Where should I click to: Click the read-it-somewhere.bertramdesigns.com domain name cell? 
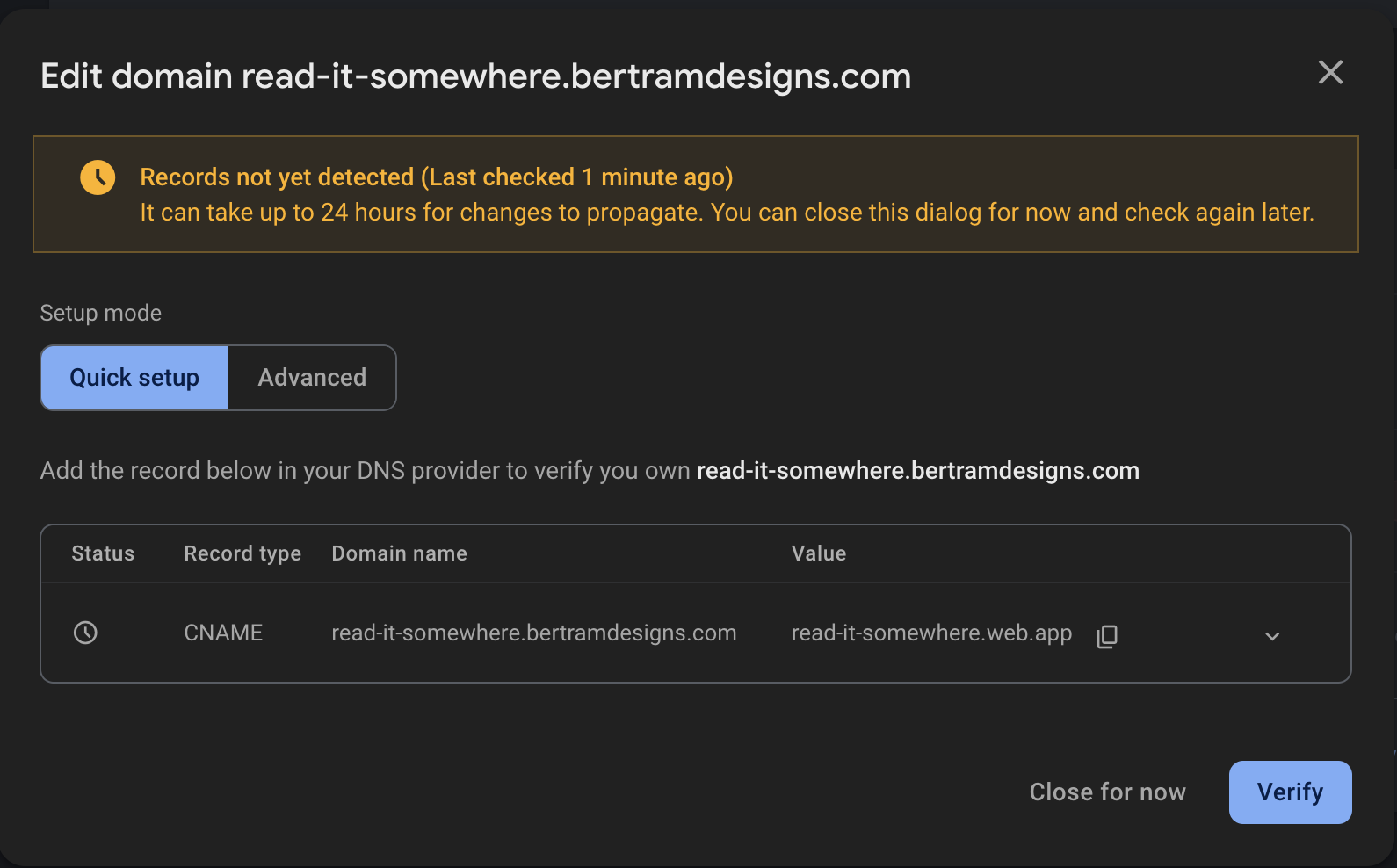point(533,633)
